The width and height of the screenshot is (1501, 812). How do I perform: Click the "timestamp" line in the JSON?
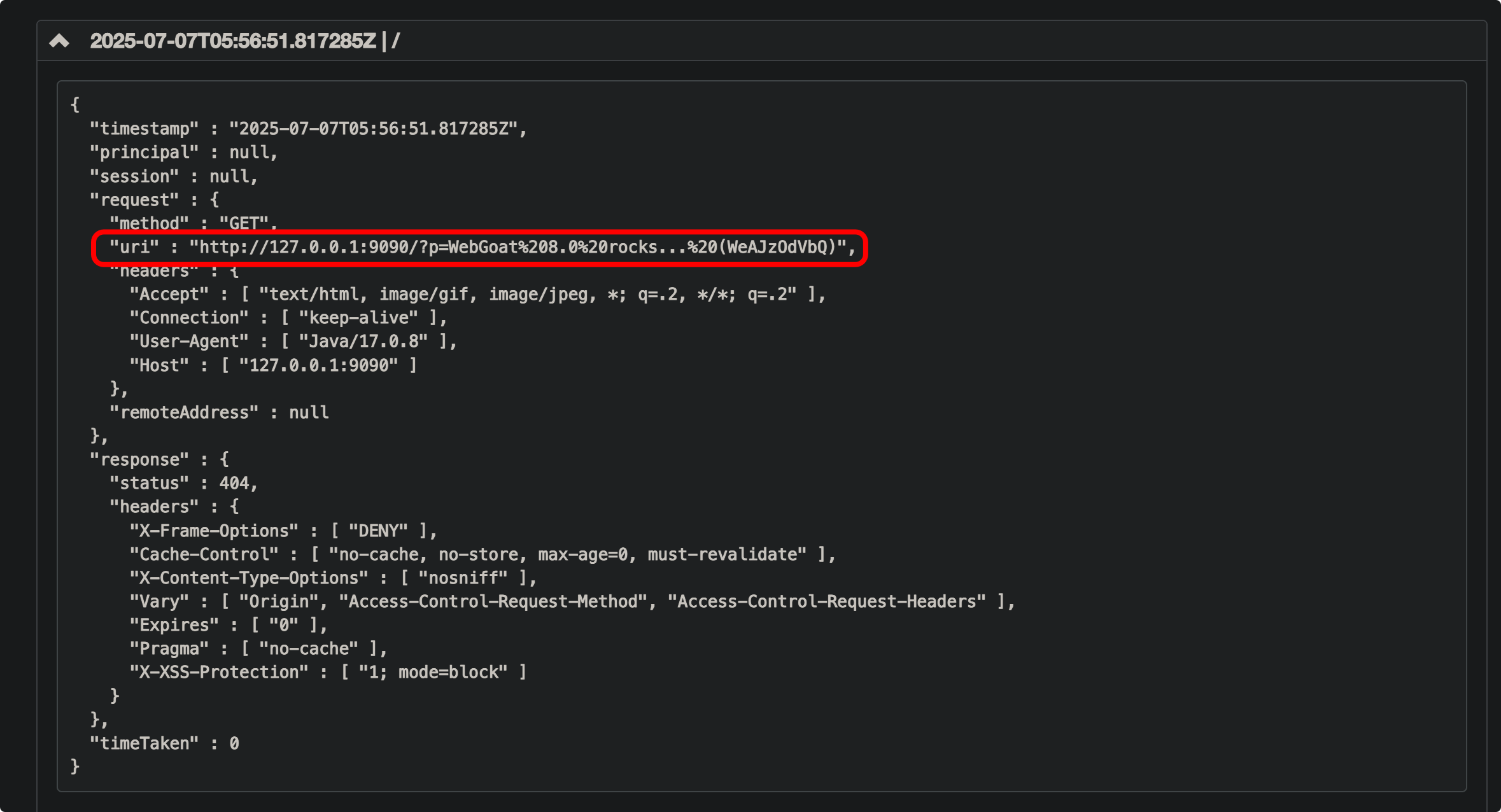pos(309,129)
